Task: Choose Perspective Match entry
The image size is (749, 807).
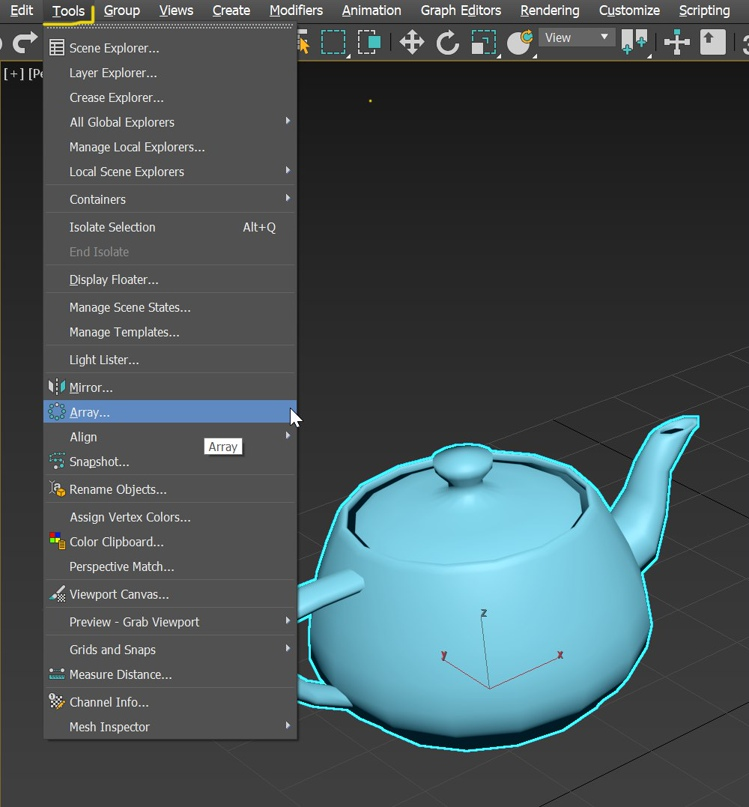Action: (x=170, y=566)
